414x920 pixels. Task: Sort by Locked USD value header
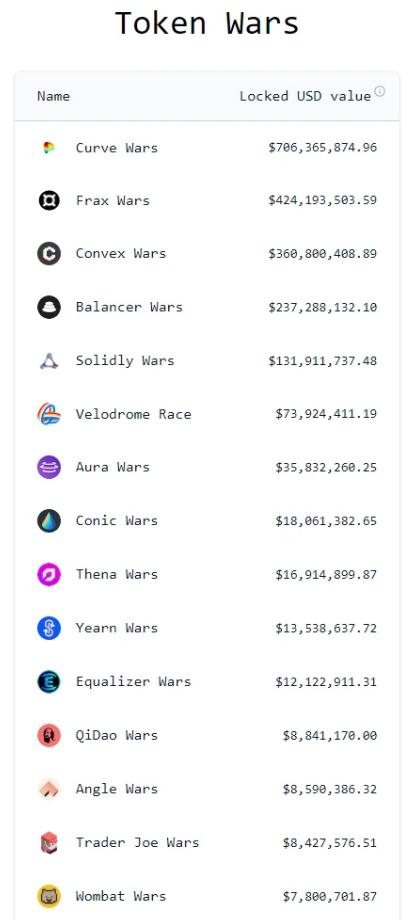coord(305,96)
